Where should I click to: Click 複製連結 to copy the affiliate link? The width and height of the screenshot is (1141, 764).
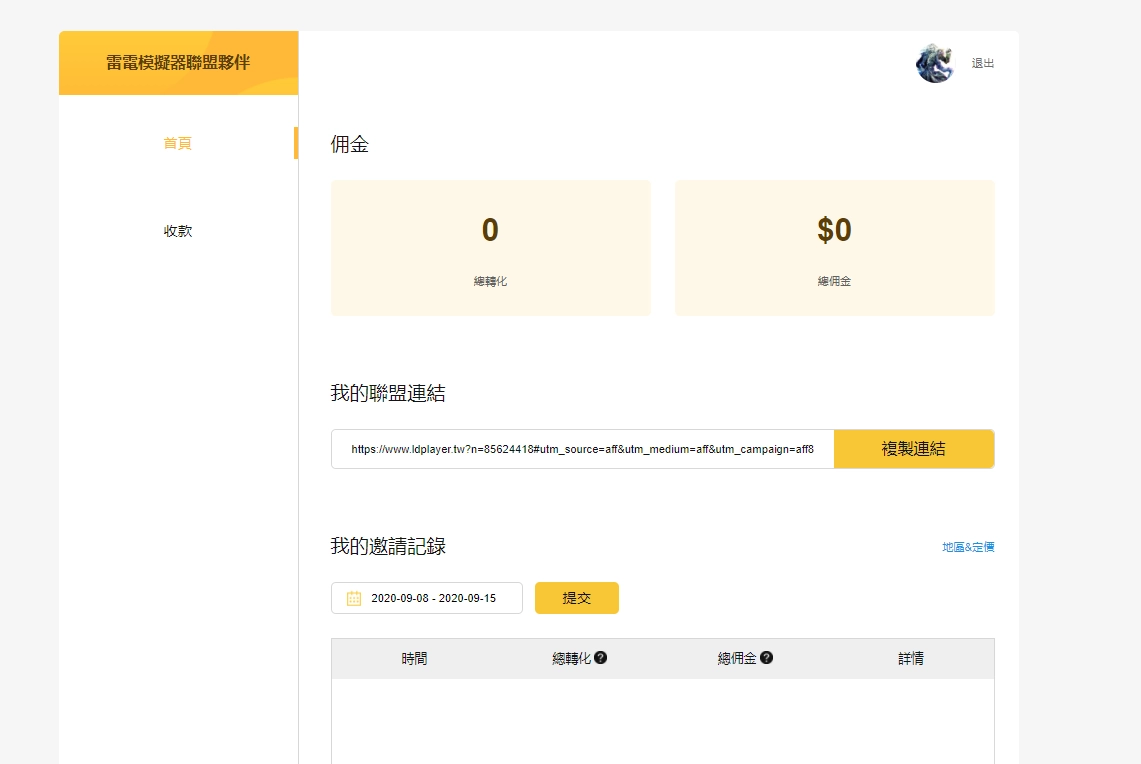913,448
